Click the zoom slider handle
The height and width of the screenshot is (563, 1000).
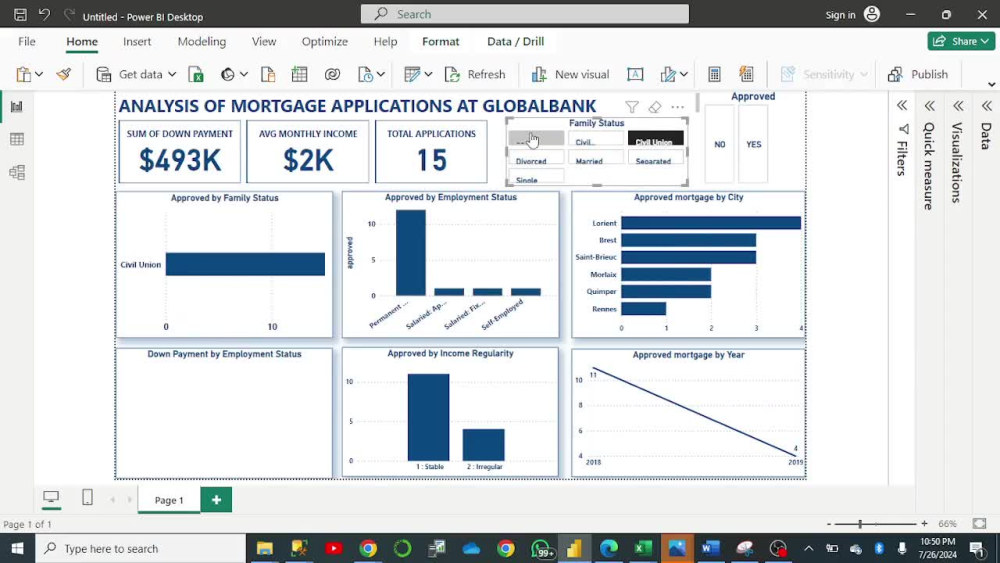860,523
